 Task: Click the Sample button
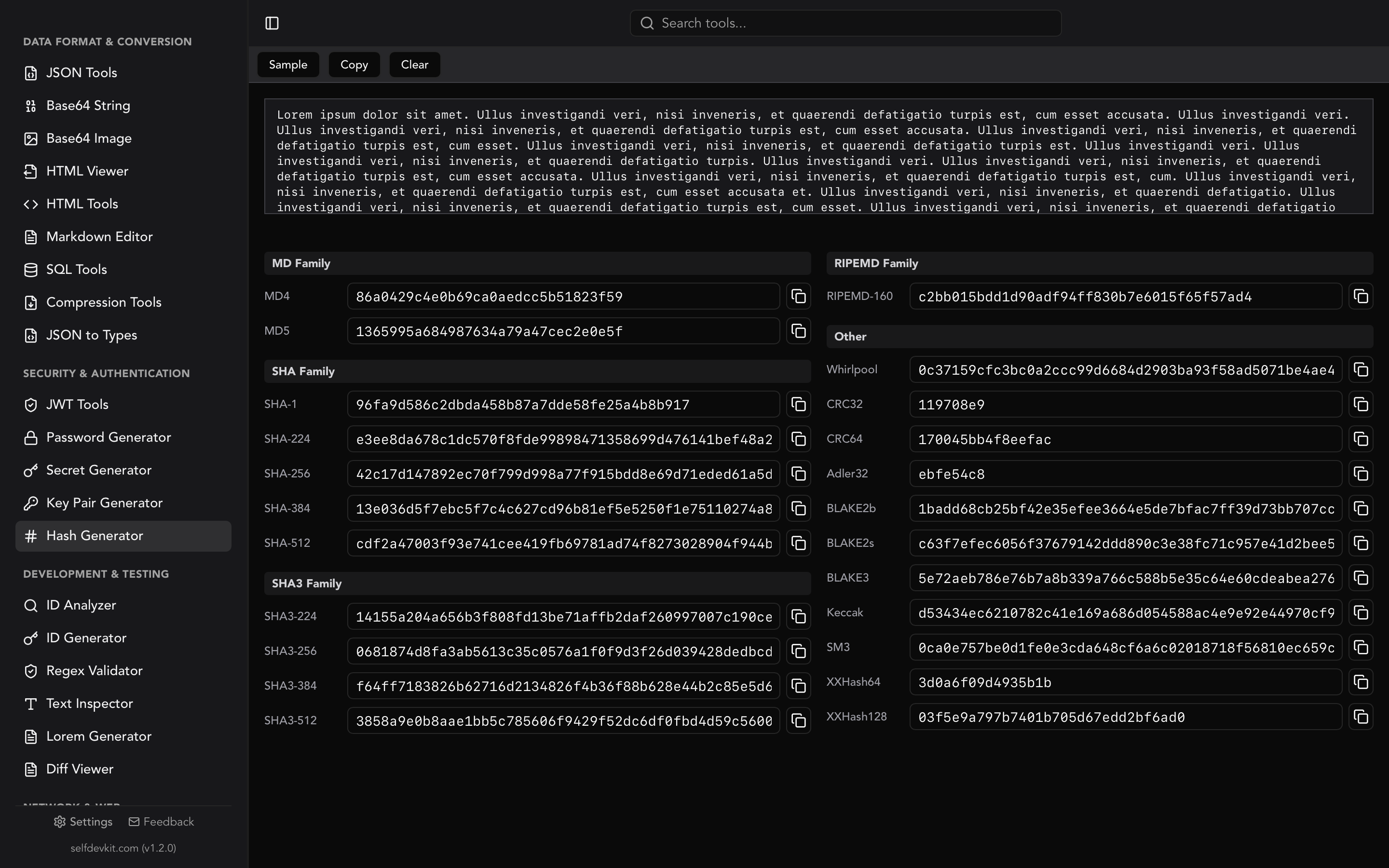(288, 64)
